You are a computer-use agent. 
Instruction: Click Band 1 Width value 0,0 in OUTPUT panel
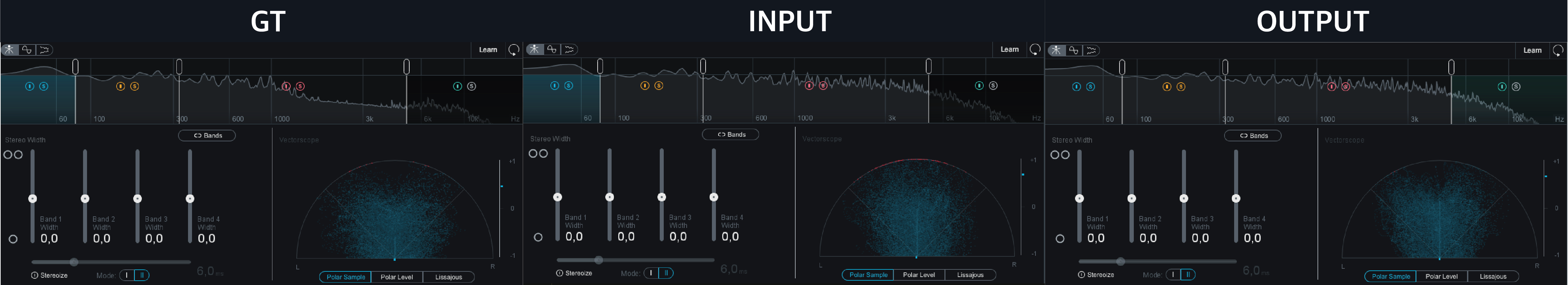(x=1096, y=238)
